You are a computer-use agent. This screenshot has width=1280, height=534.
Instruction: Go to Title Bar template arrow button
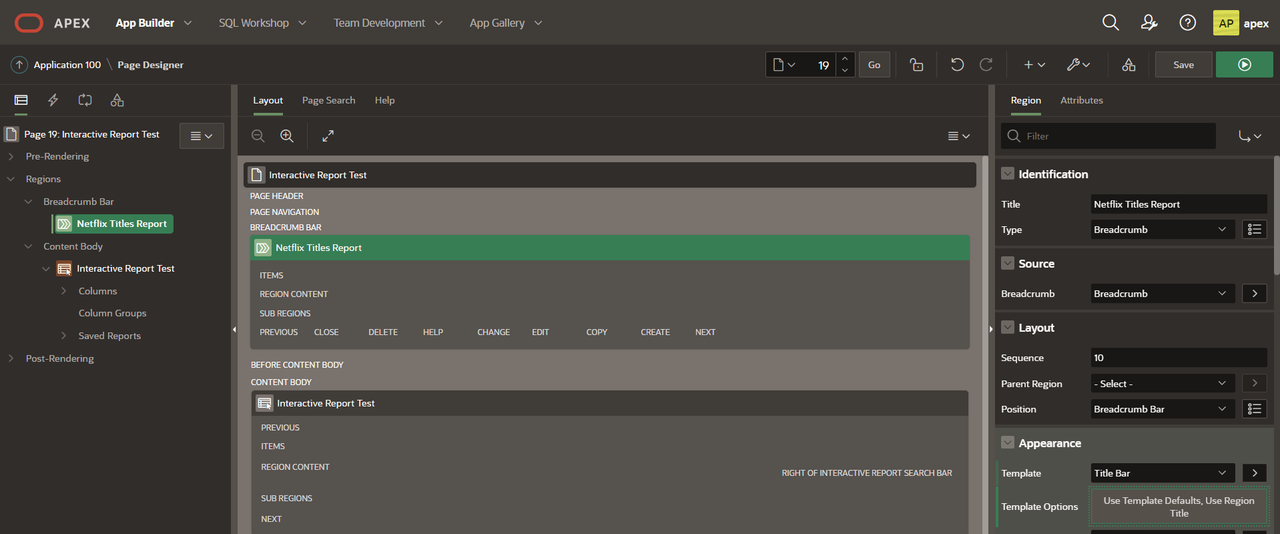click(1254, 473)
